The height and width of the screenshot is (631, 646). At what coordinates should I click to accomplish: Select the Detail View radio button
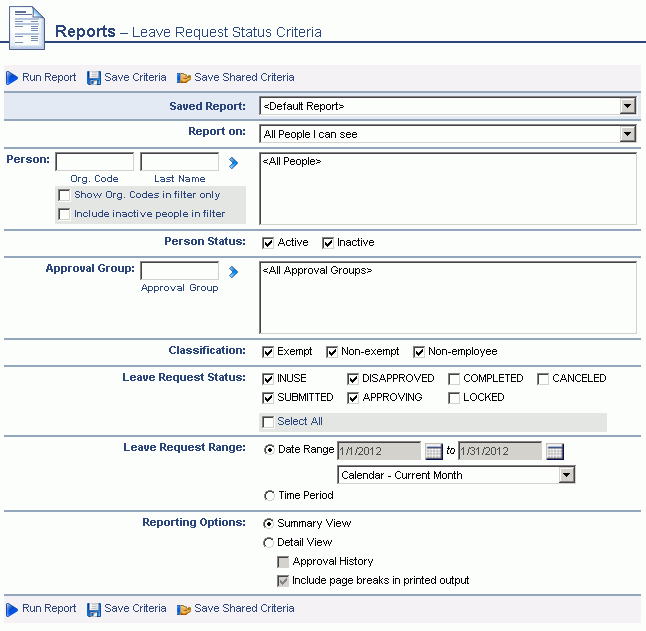pyautogui.click(x=268, y=543)
